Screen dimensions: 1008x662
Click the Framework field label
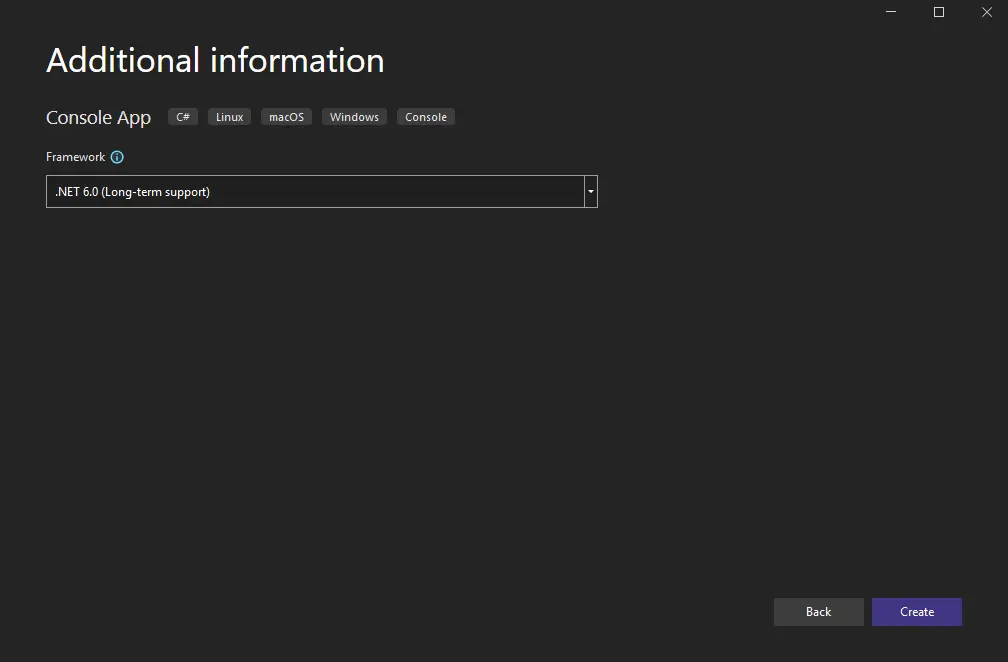[75, 157]
